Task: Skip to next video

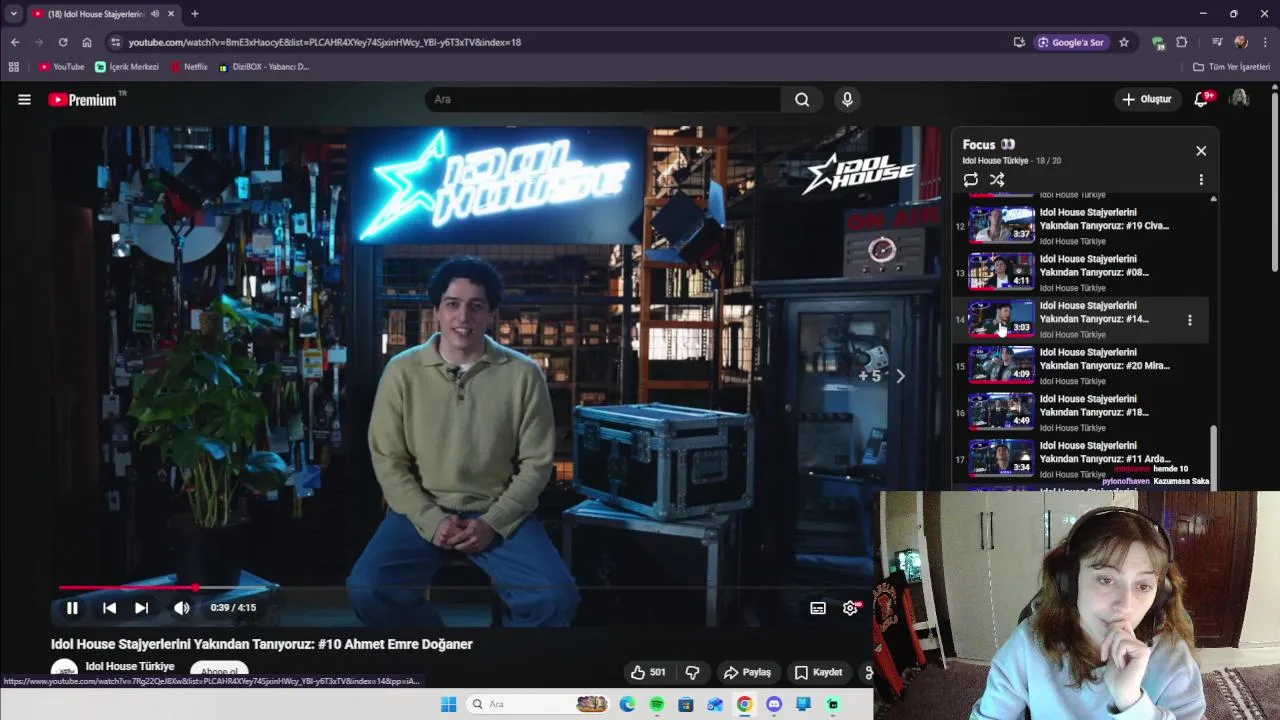Action: 141,607
